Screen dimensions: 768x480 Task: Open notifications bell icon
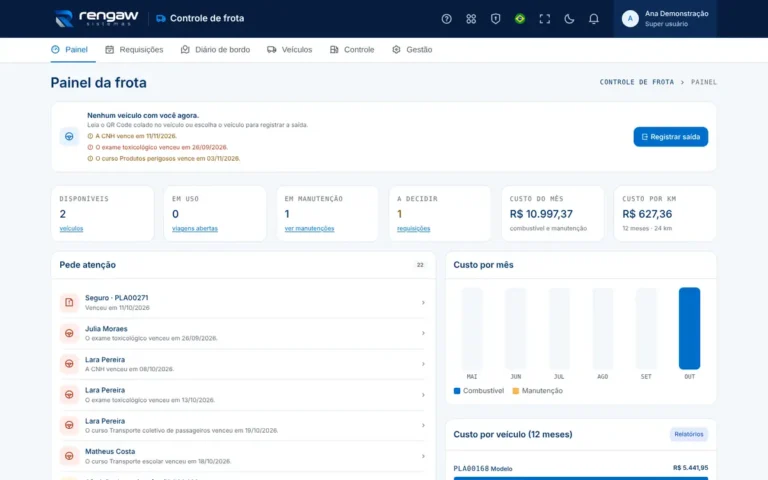[x=593, y=19]
